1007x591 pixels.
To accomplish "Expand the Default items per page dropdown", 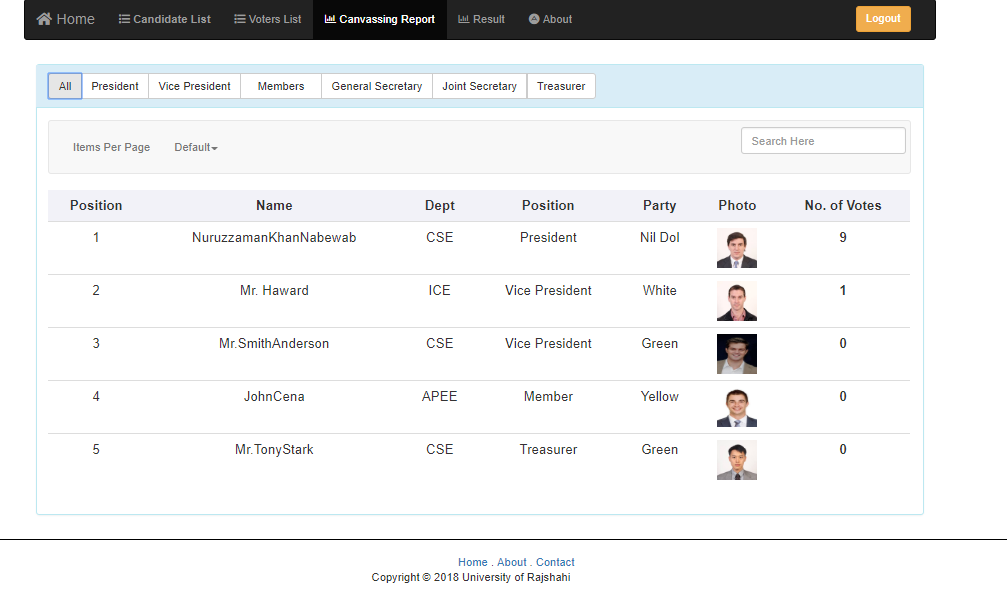I will 196,147.
